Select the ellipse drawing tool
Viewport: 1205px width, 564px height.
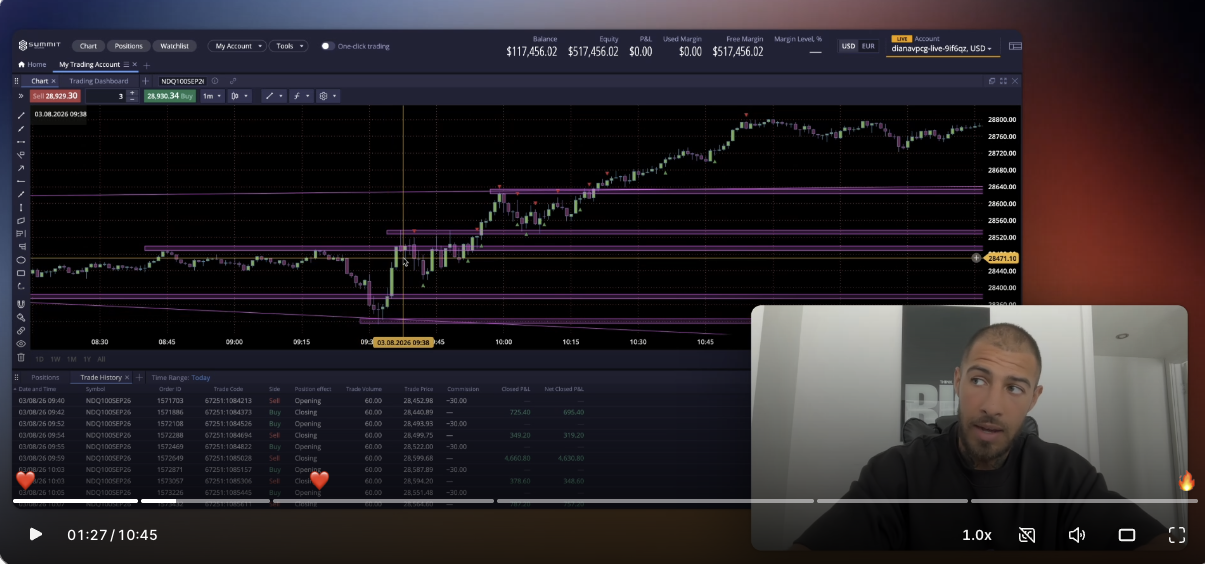pyautogui.click(x=21, y=260)
